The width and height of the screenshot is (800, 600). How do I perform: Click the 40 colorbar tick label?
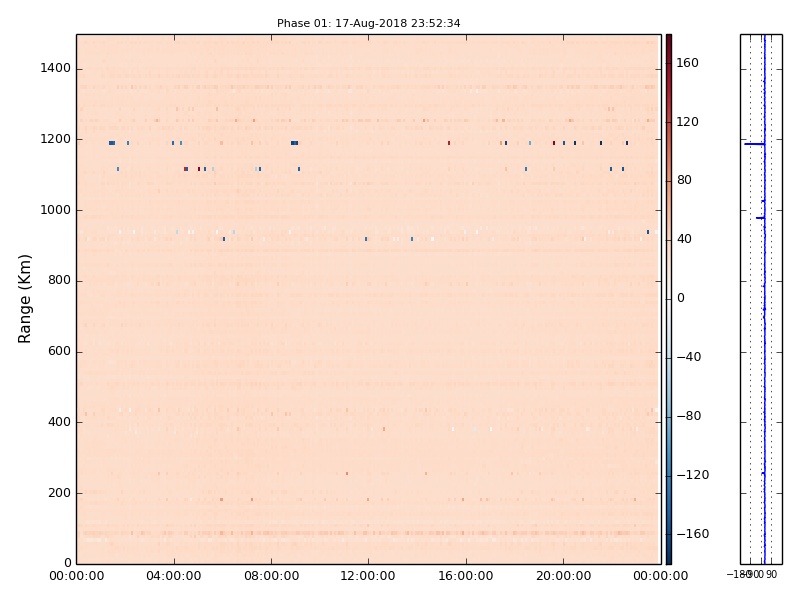pos(684,239)
